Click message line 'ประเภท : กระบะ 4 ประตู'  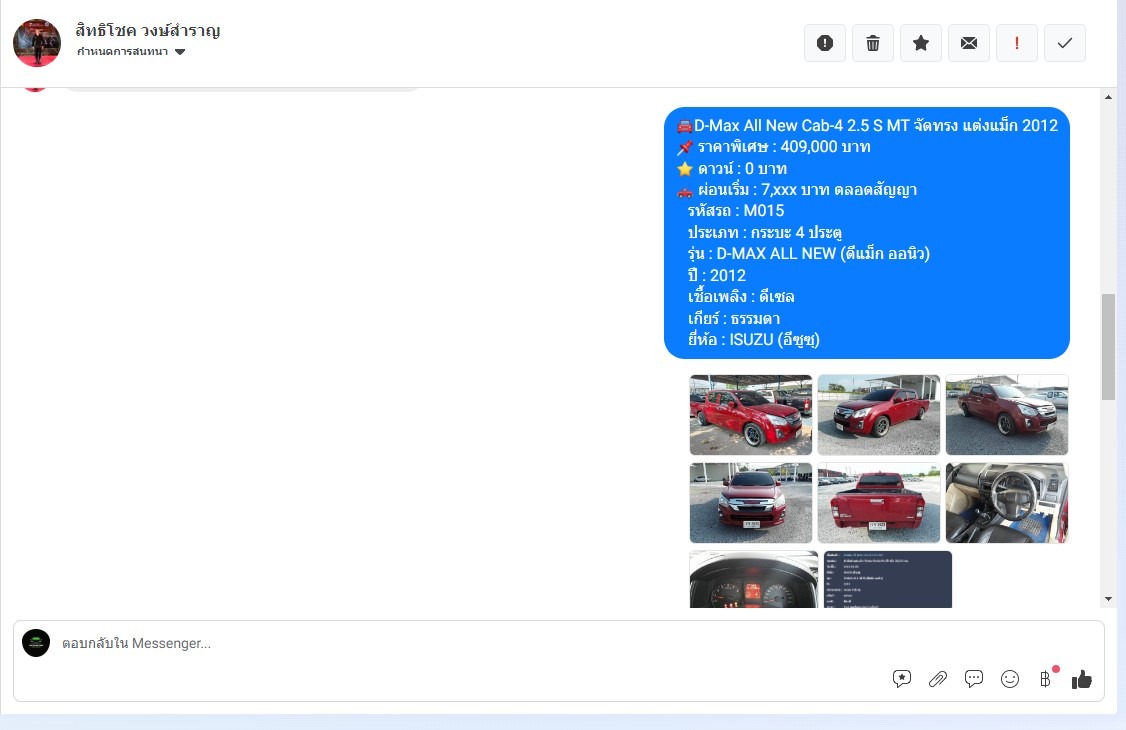(765, 233)
